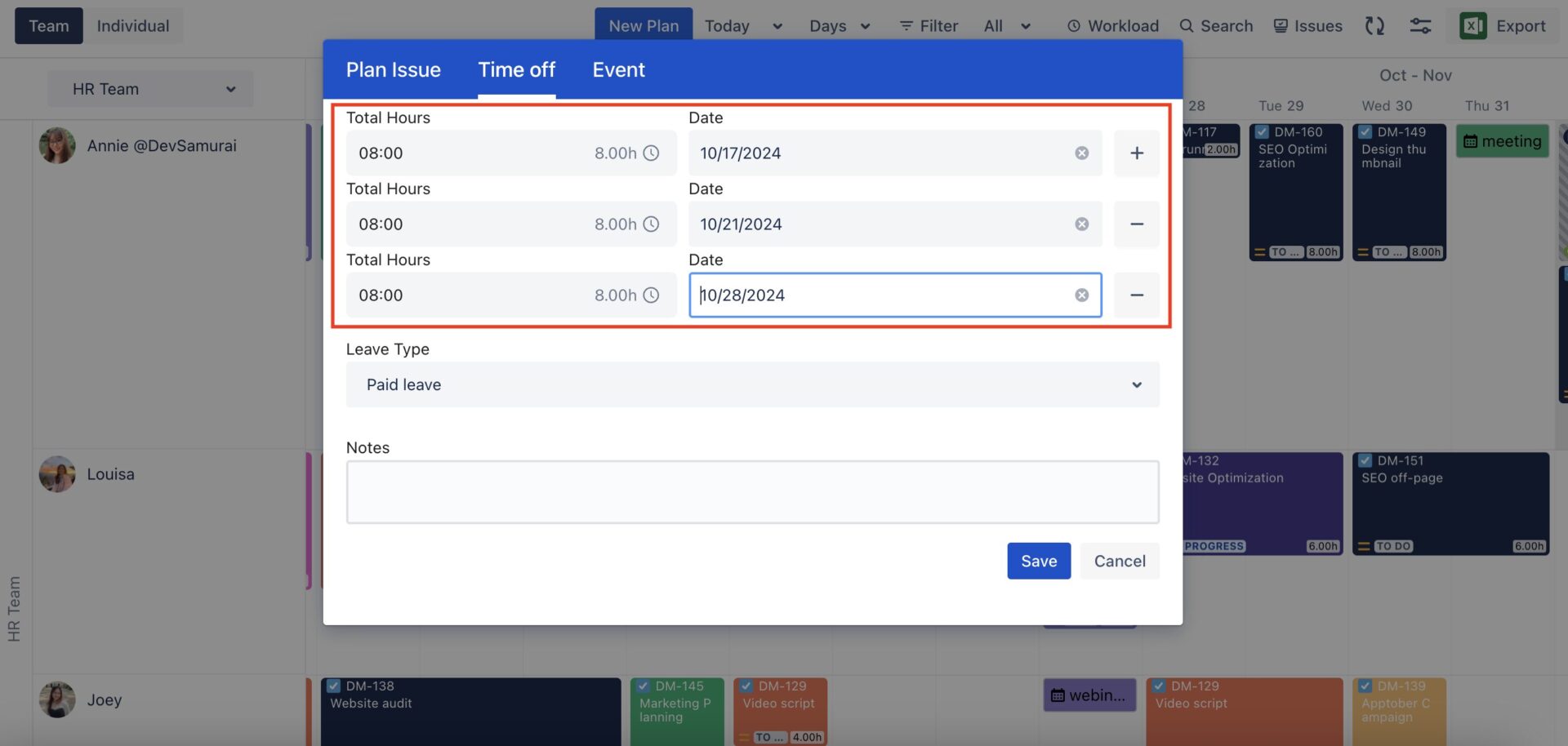Click Annie @DevSamurai avatar

point(57,145)
